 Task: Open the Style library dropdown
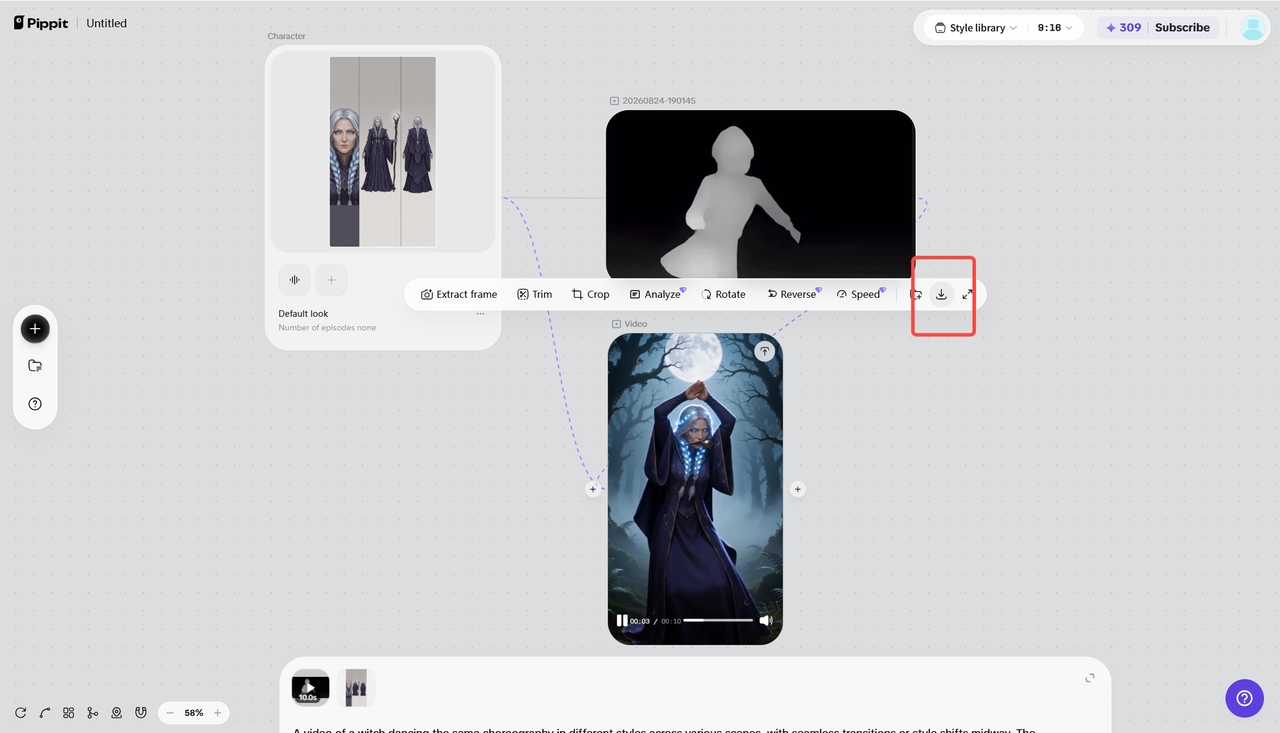click(976, 28)
